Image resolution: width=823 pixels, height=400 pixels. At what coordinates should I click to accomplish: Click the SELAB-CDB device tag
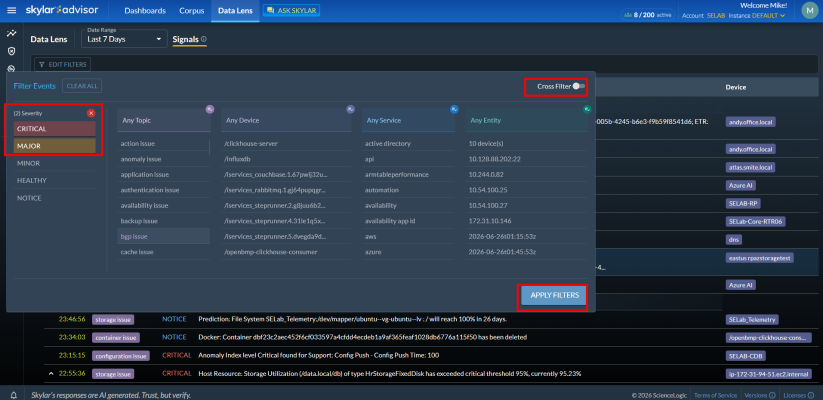tap(745, 355)
